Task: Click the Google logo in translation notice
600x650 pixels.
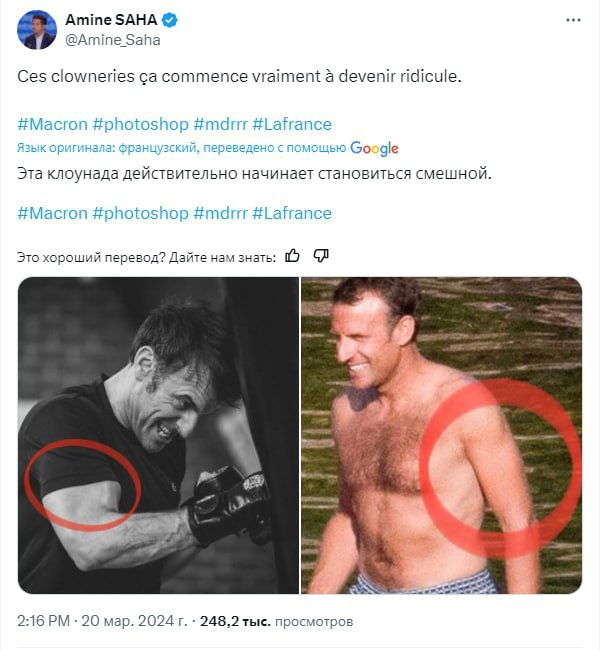Action: coord(374,148)
